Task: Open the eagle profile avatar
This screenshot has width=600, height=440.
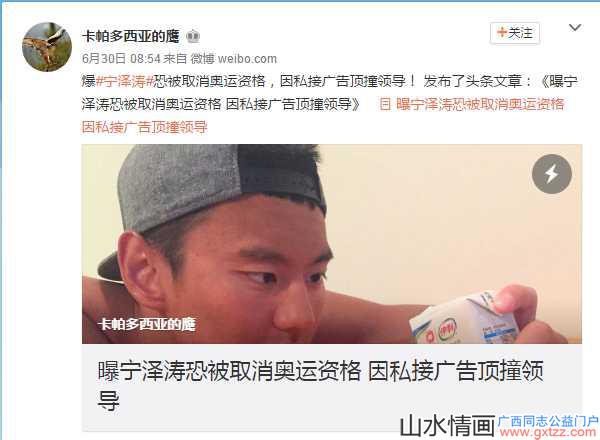Action: pyautogui.click(x=47, y=47)
